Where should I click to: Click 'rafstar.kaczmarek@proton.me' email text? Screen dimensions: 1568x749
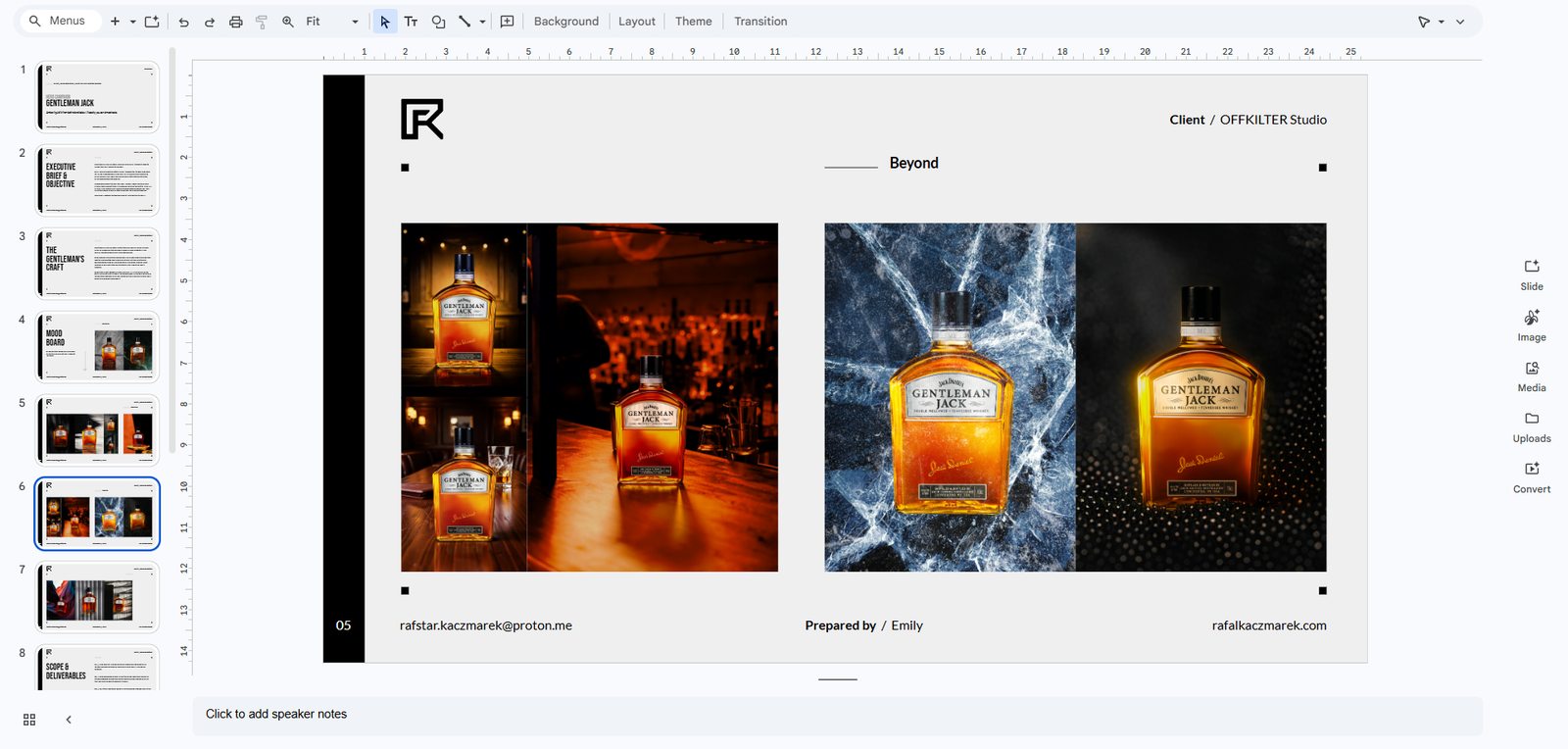pos(486,625)
